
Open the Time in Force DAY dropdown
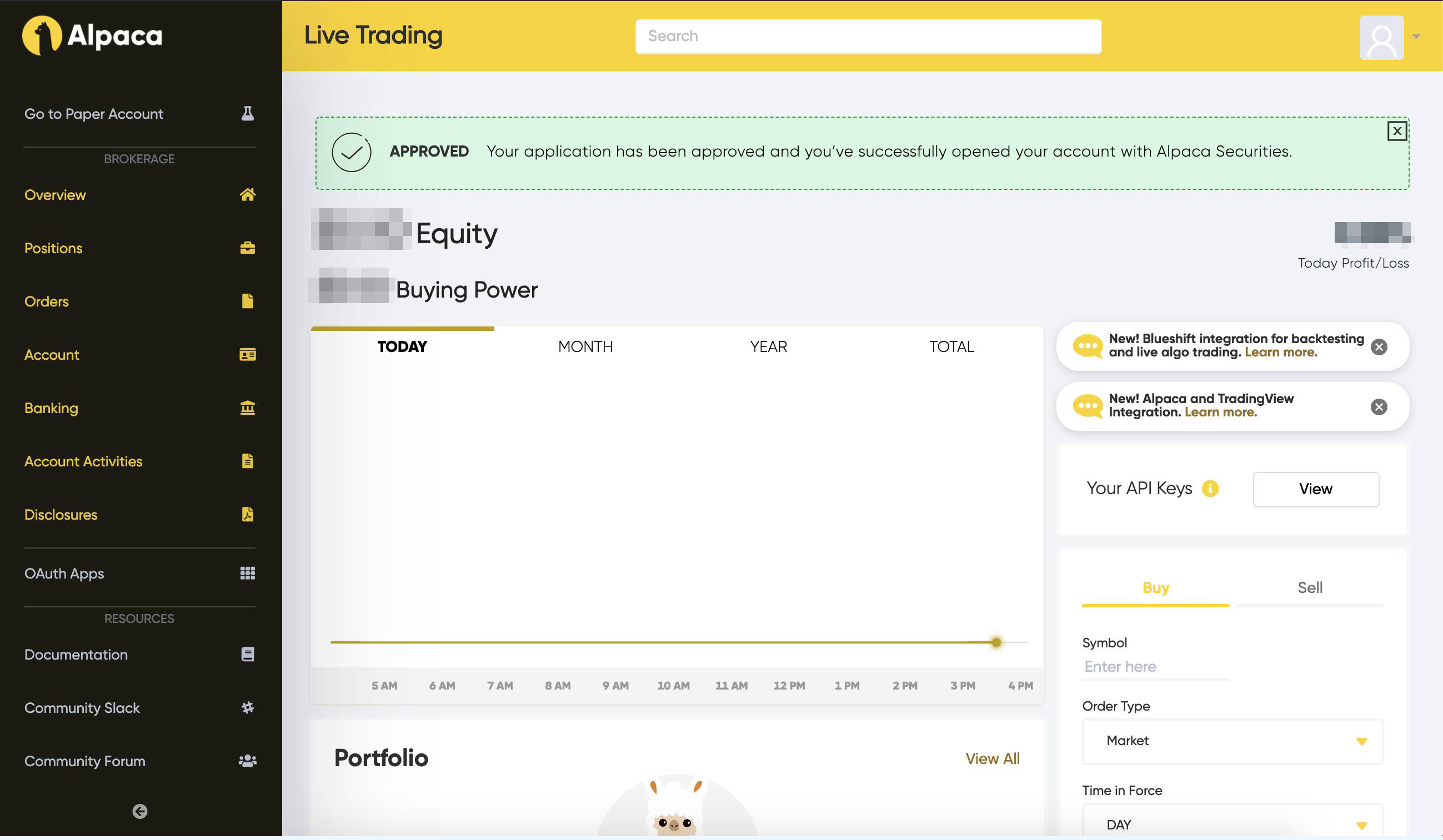[x=1232, y=824]
